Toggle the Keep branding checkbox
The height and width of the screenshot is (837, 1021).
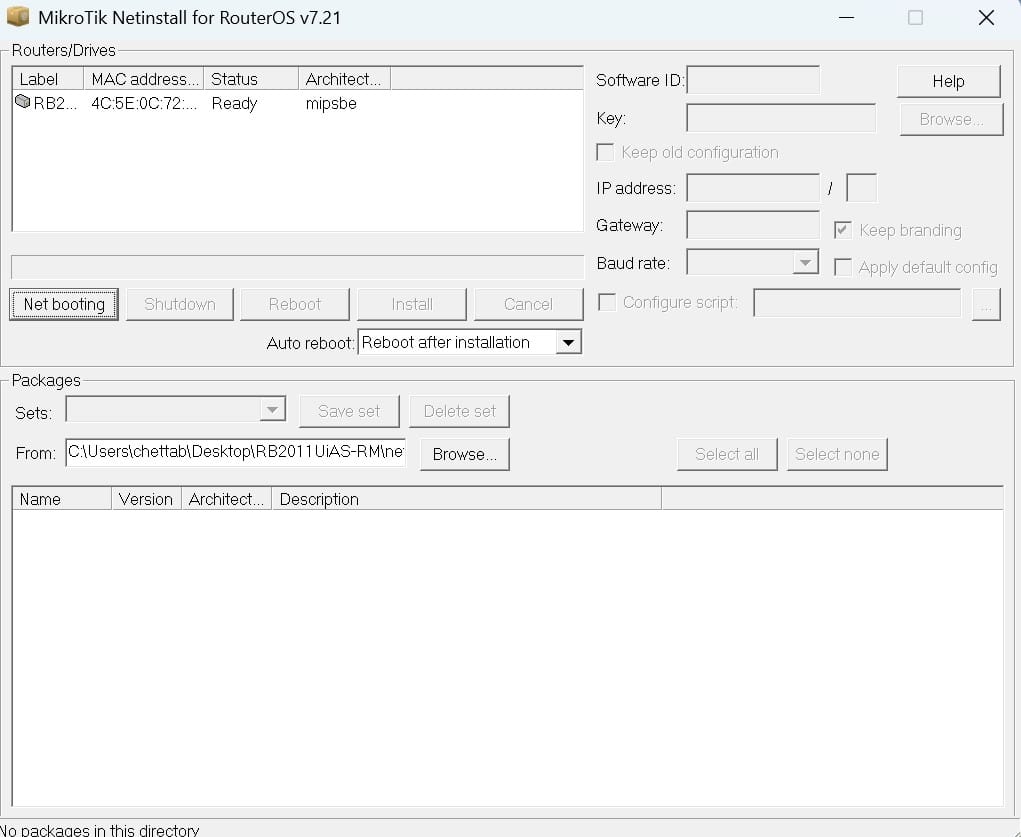pyautogui.click(x=843, y=230)
